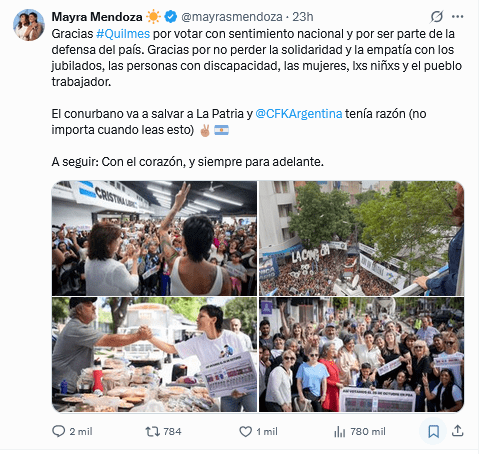Open the 23h timestamp link
Screen dimensions: 481x454
click(303, 17)
